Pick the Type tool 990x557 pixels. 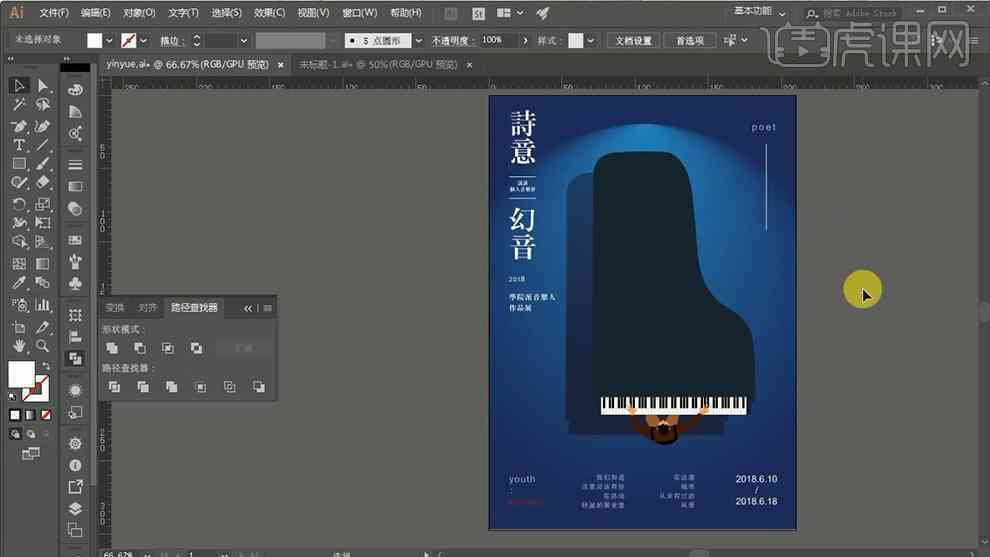coord(19,145)
